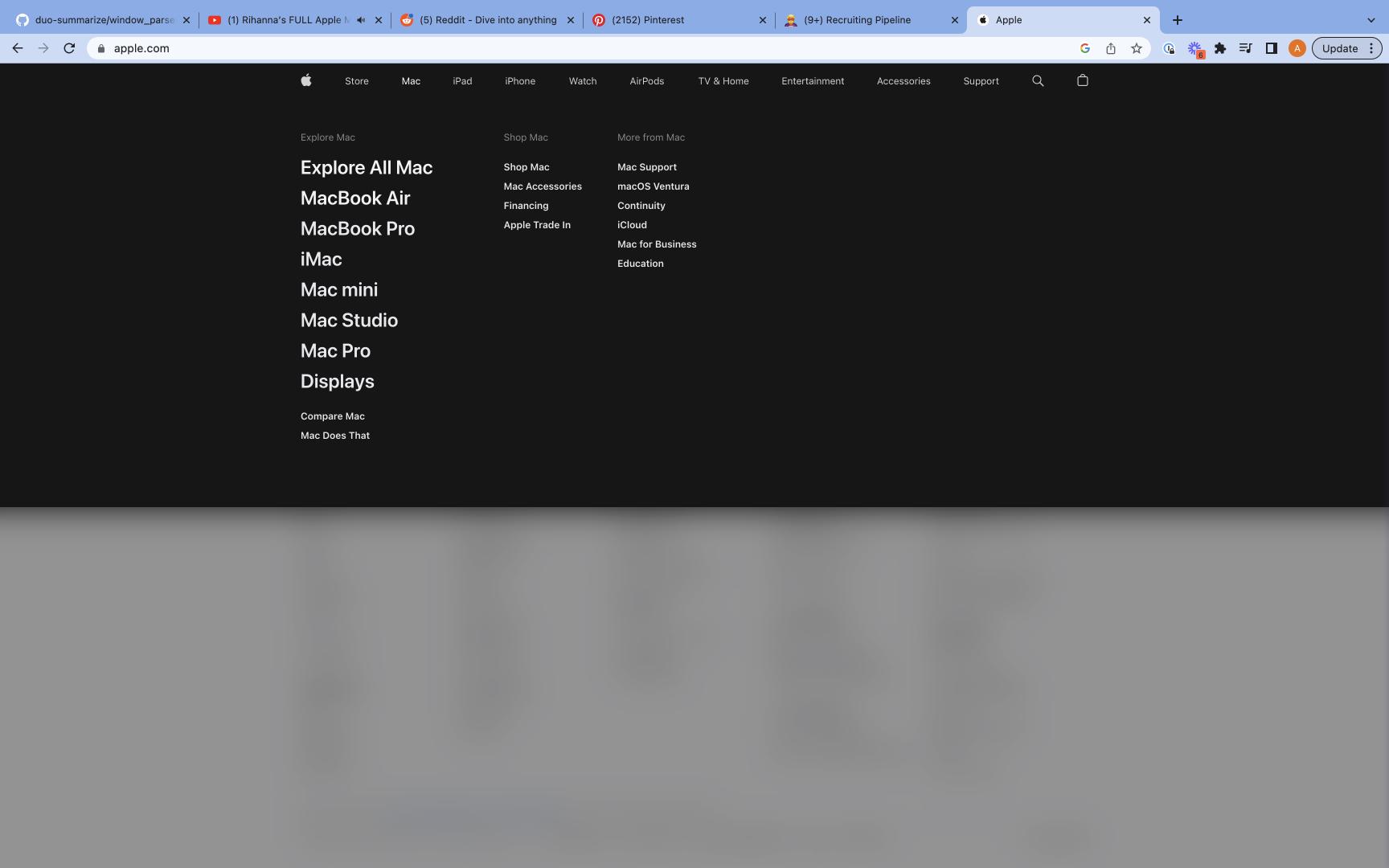This screenshot has height=868, width=1389.
Task: Go to MacBook Air
Action: (x=355, y=198)
